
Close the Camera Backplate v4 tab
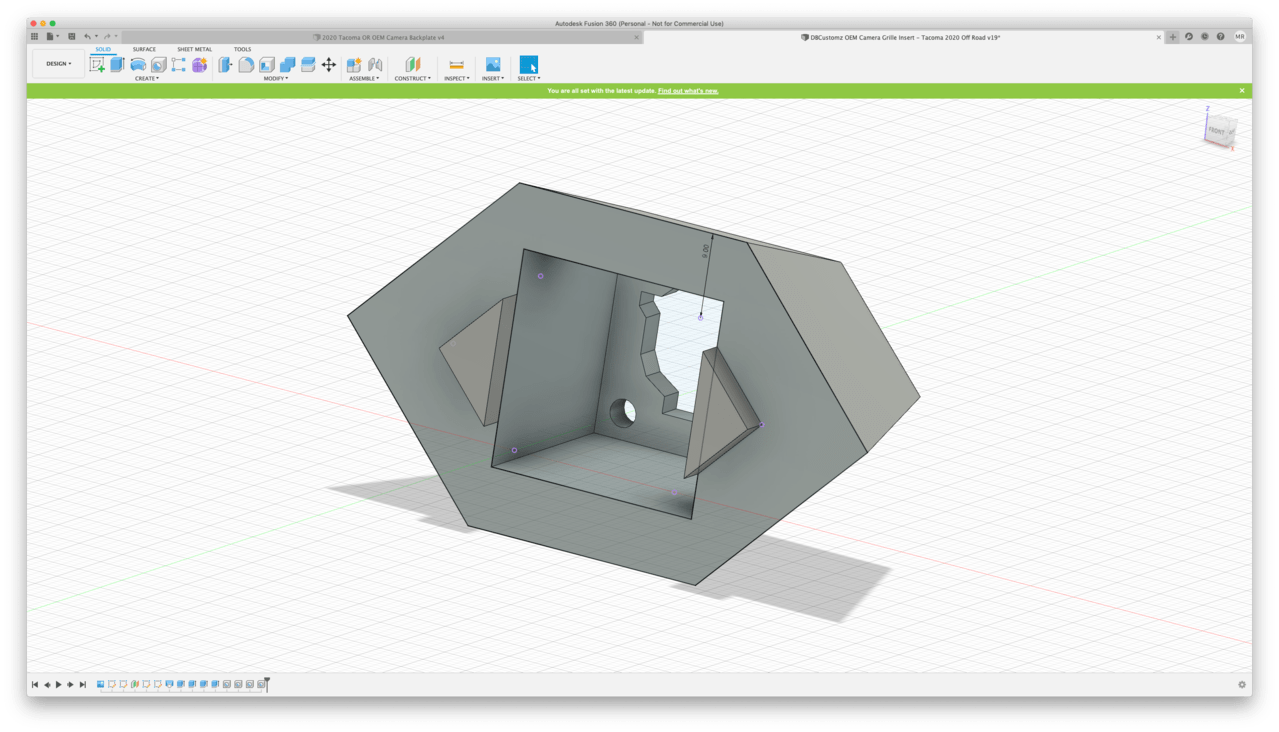[636, 37]
